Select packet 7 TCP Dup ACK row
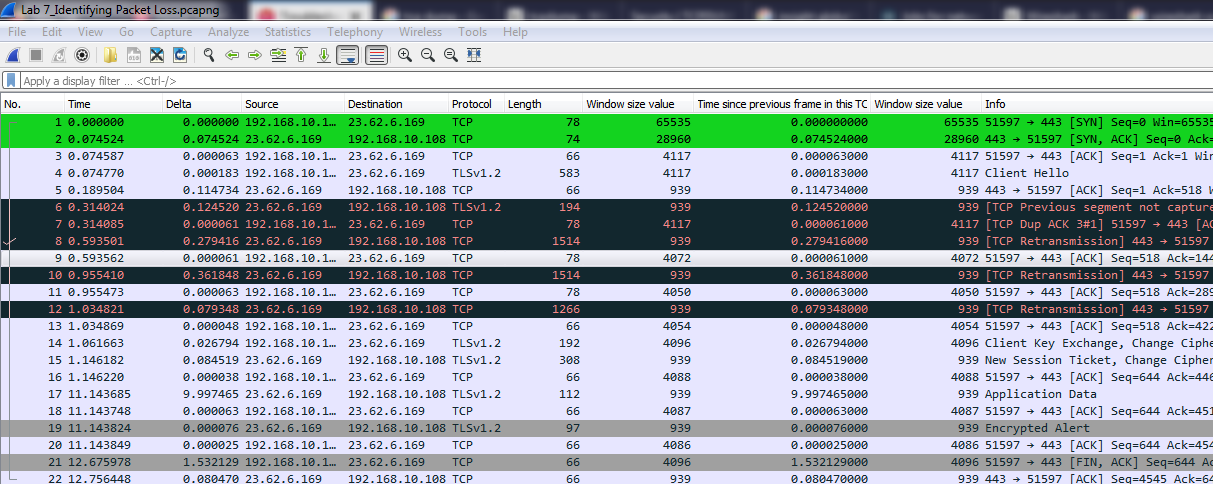This screenshot has height=484, width=1213. [x=606, y=224]
